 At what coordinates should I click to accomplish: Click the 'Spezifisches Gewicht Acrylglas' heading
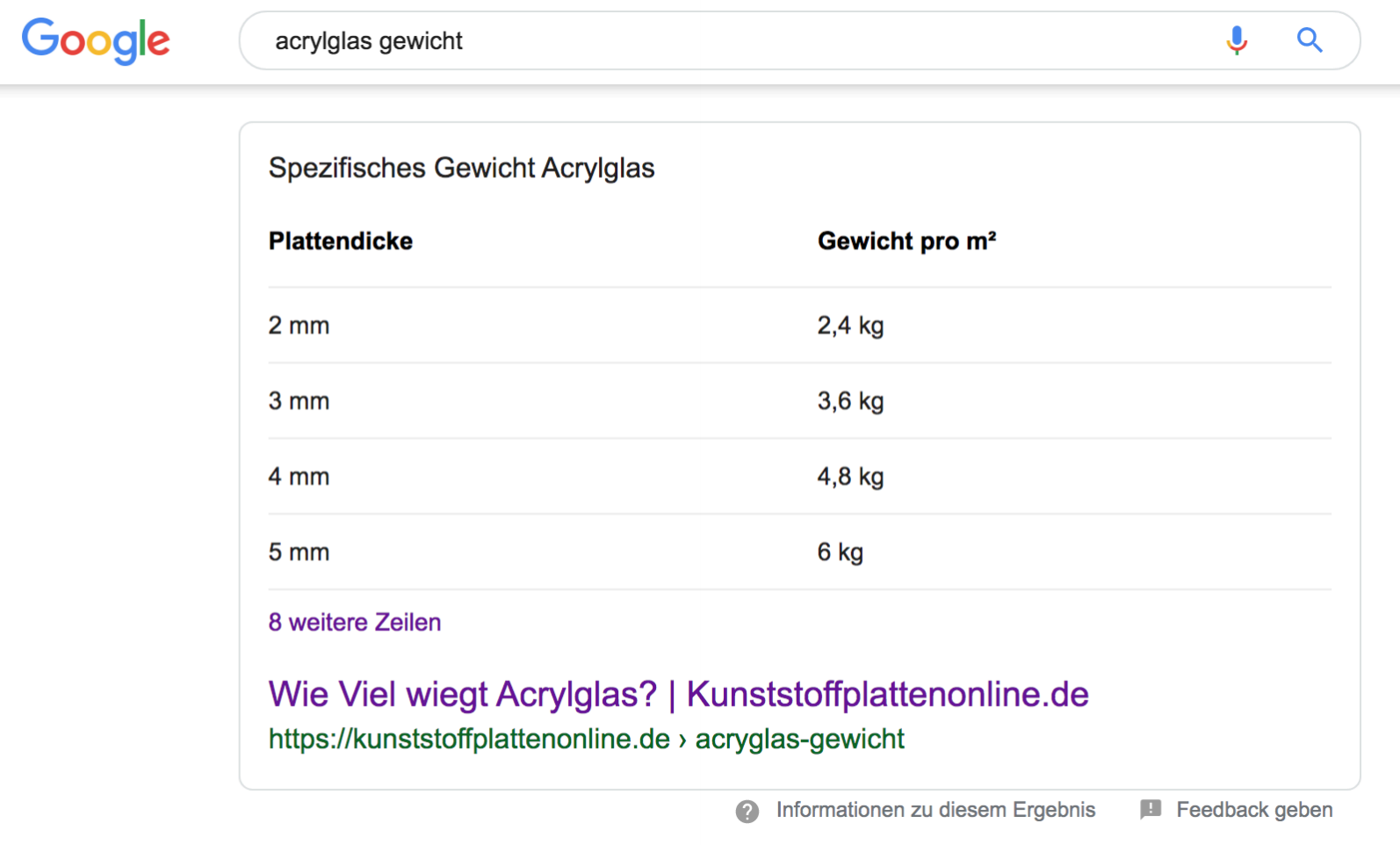461,168
